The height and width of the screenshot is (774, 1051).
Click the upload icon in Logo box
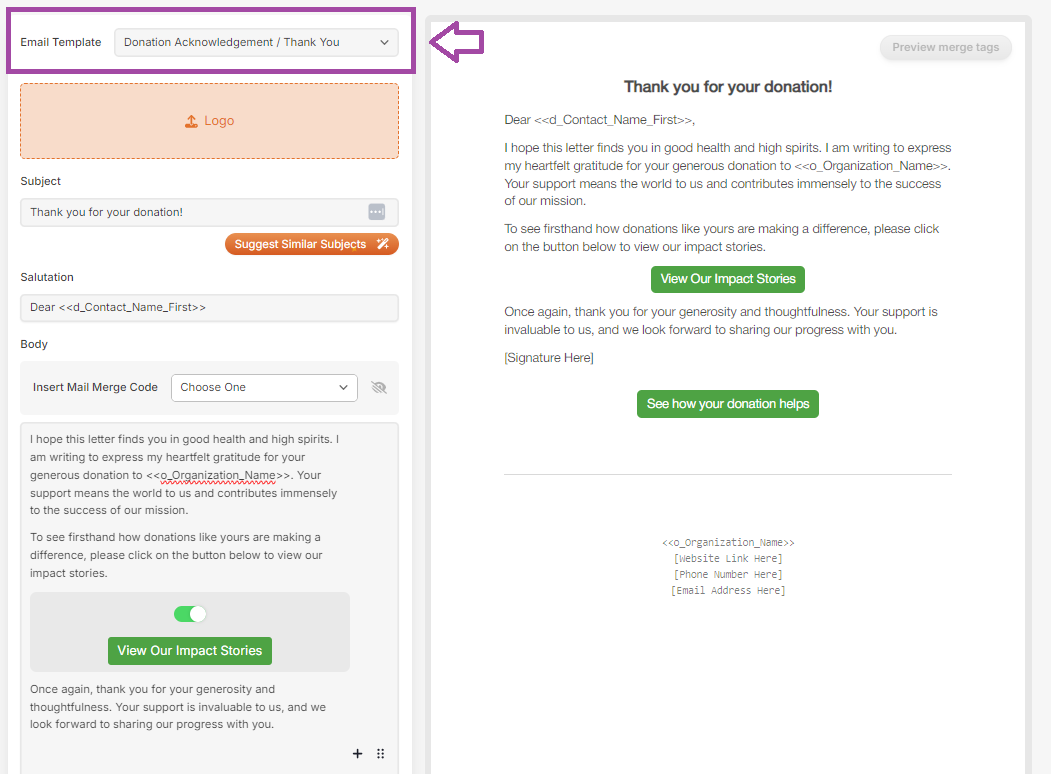[191, 121]
